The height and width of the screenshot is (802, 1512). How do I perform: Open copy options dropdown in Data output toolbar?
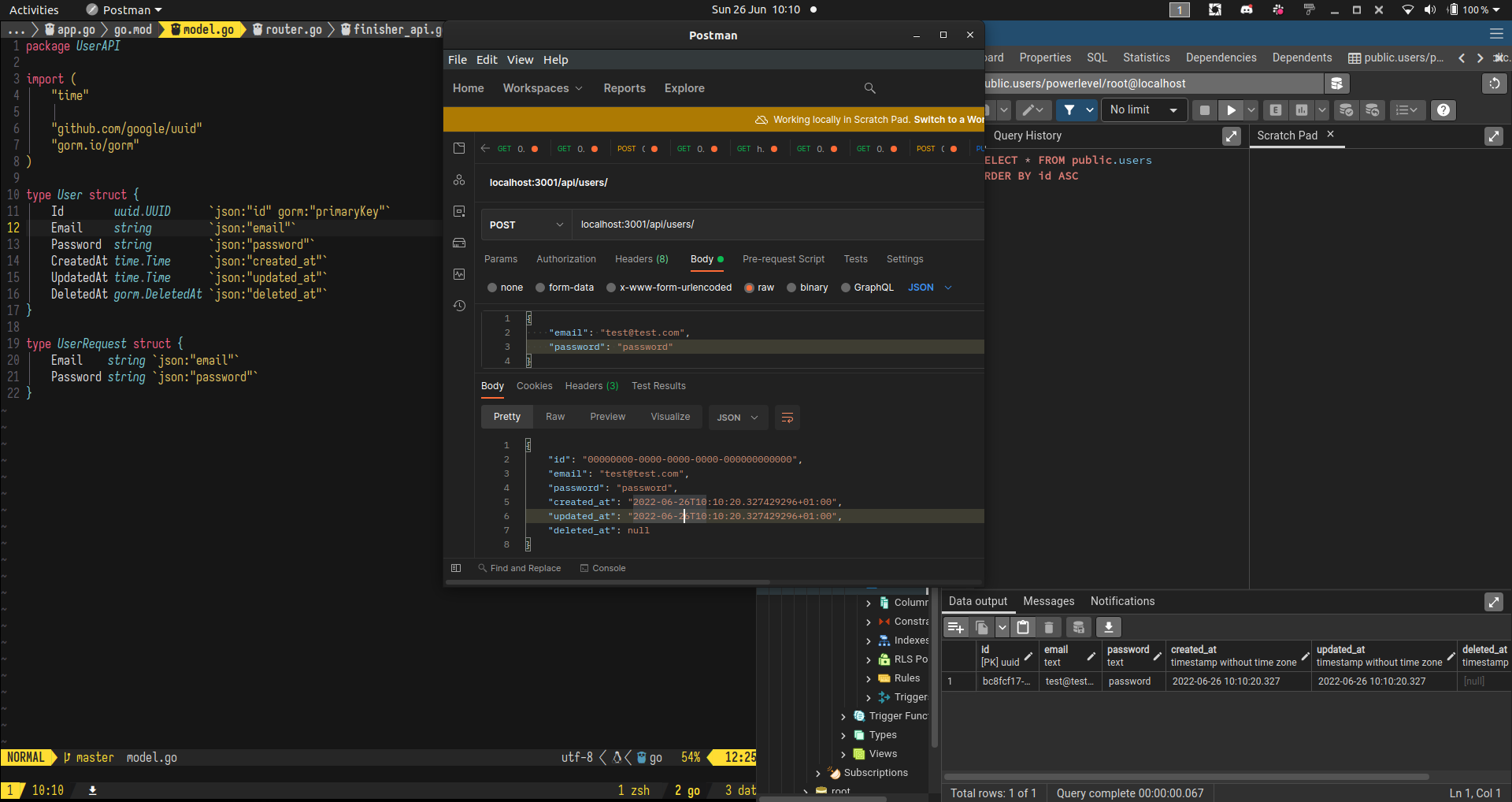pos(1002,627)
